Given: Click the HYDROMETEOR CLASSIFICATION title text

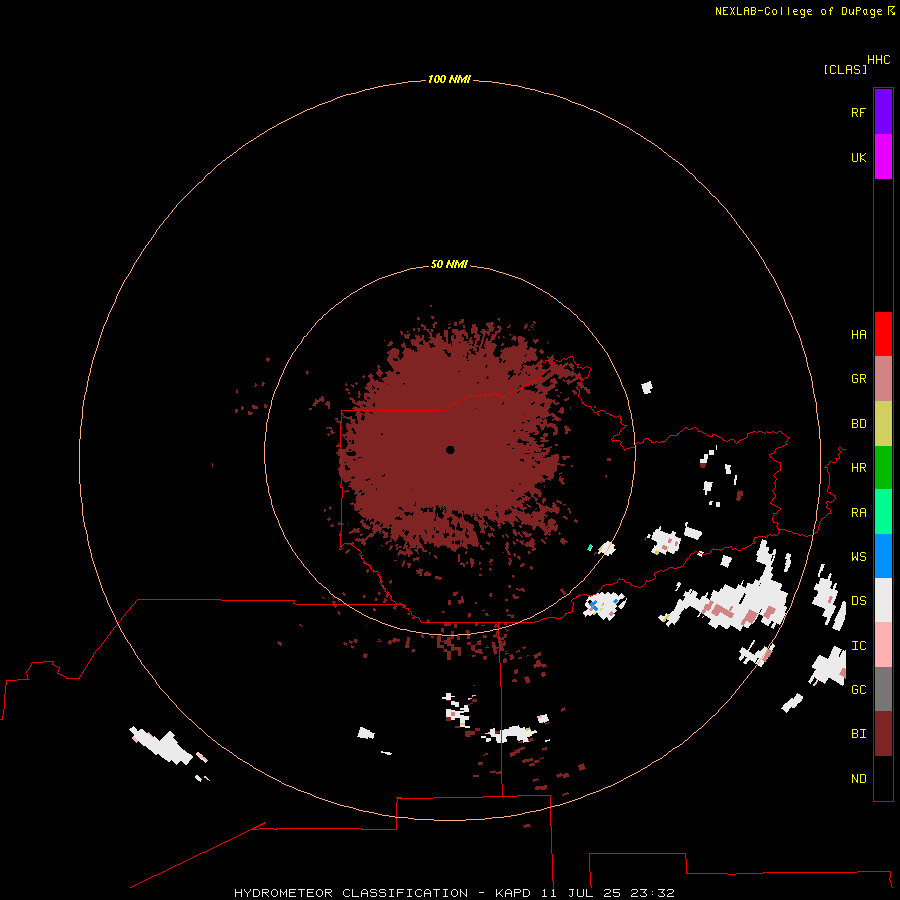Looking at the screenshot, I should [351, 893].
